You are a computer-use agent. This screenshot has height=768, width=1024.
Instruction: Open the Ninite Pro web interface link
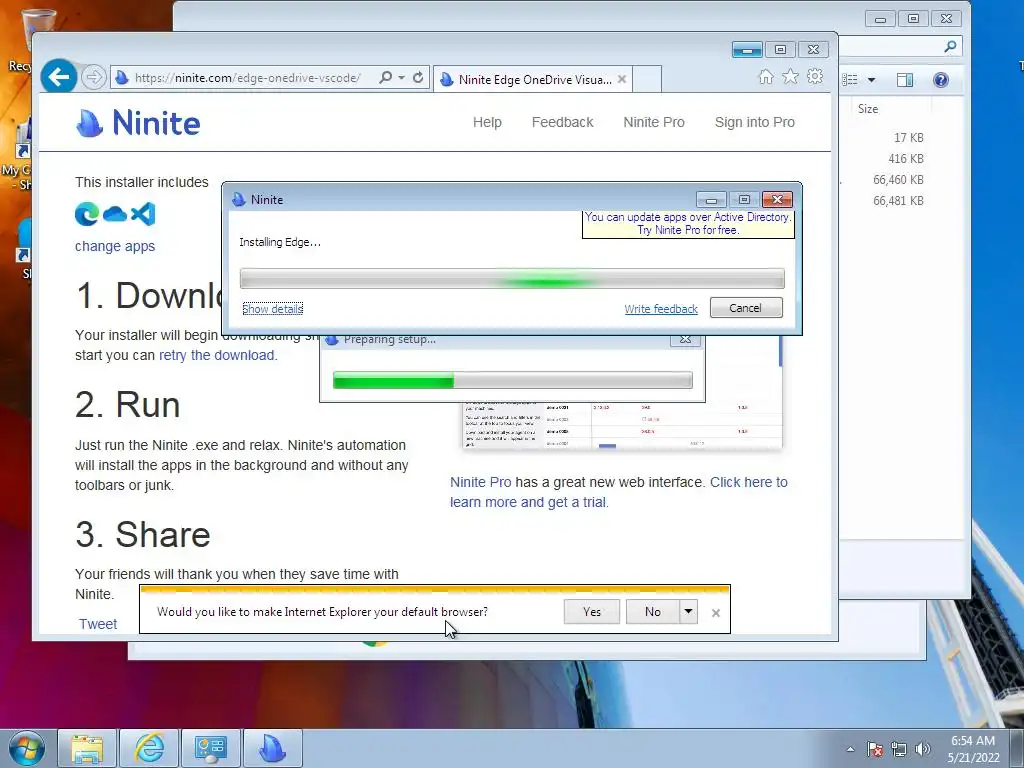click(481, 482)
